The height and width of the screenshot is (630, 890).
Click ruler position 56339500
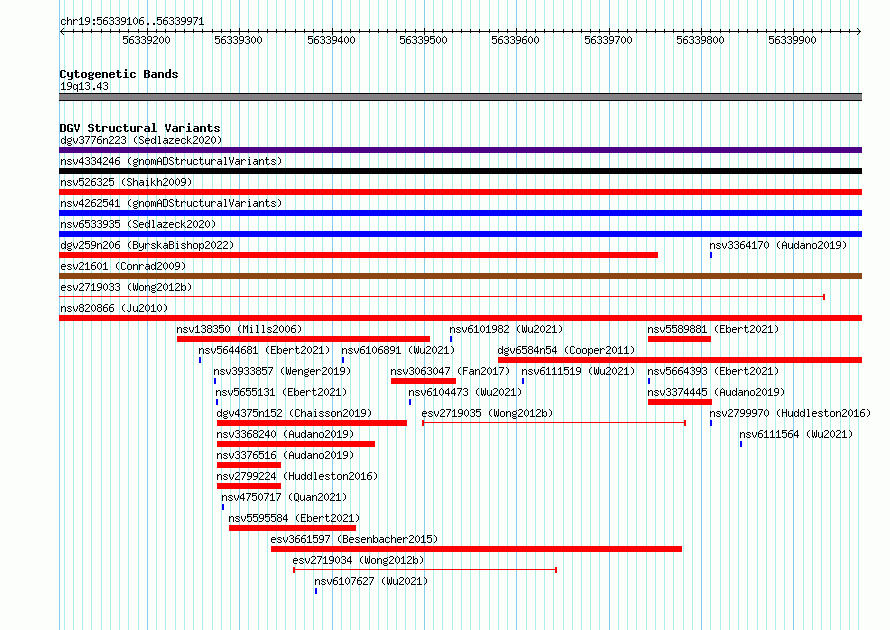(423, 40)
